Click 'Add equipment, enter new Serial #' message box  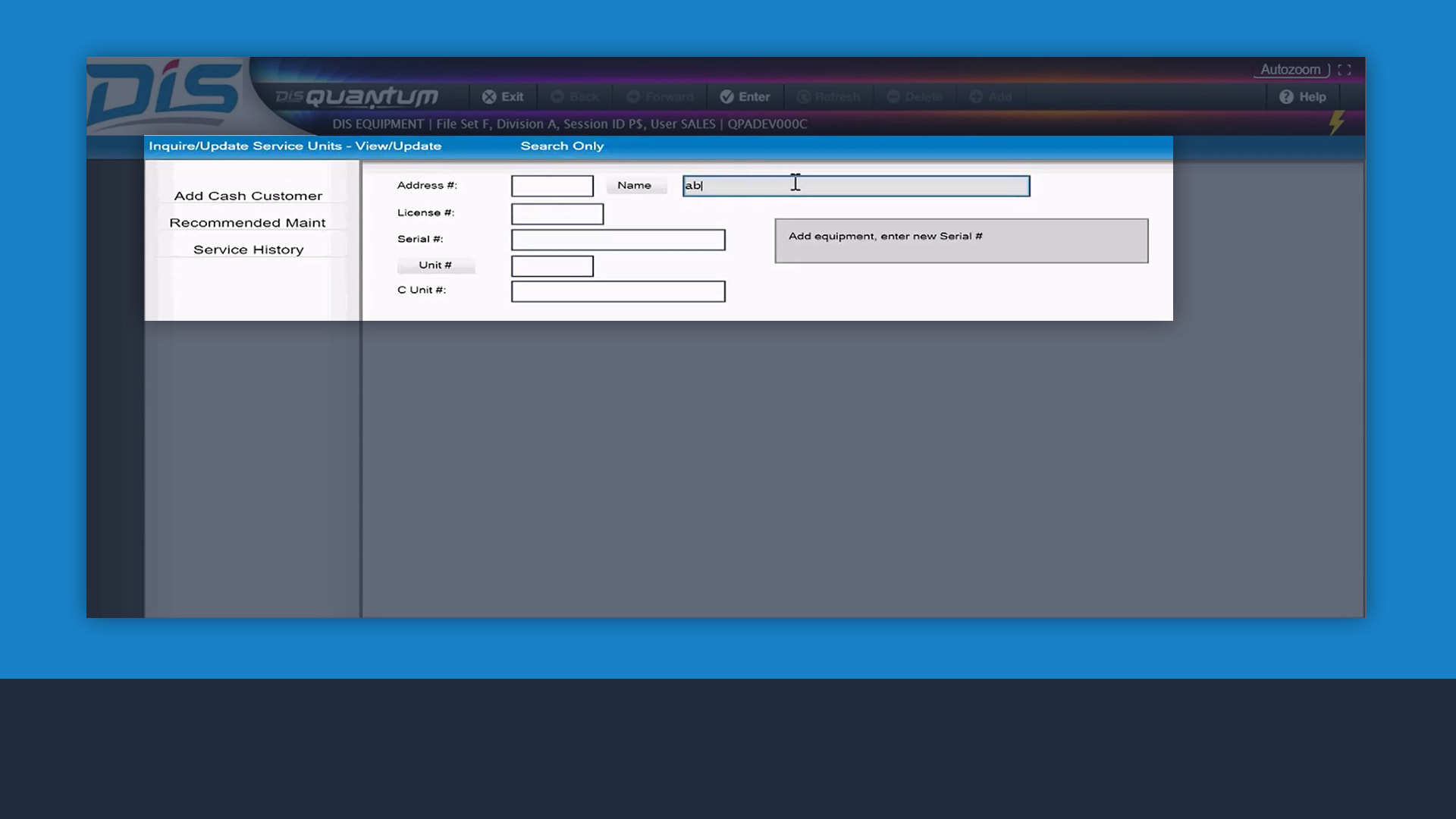click(x=962, y=241)
